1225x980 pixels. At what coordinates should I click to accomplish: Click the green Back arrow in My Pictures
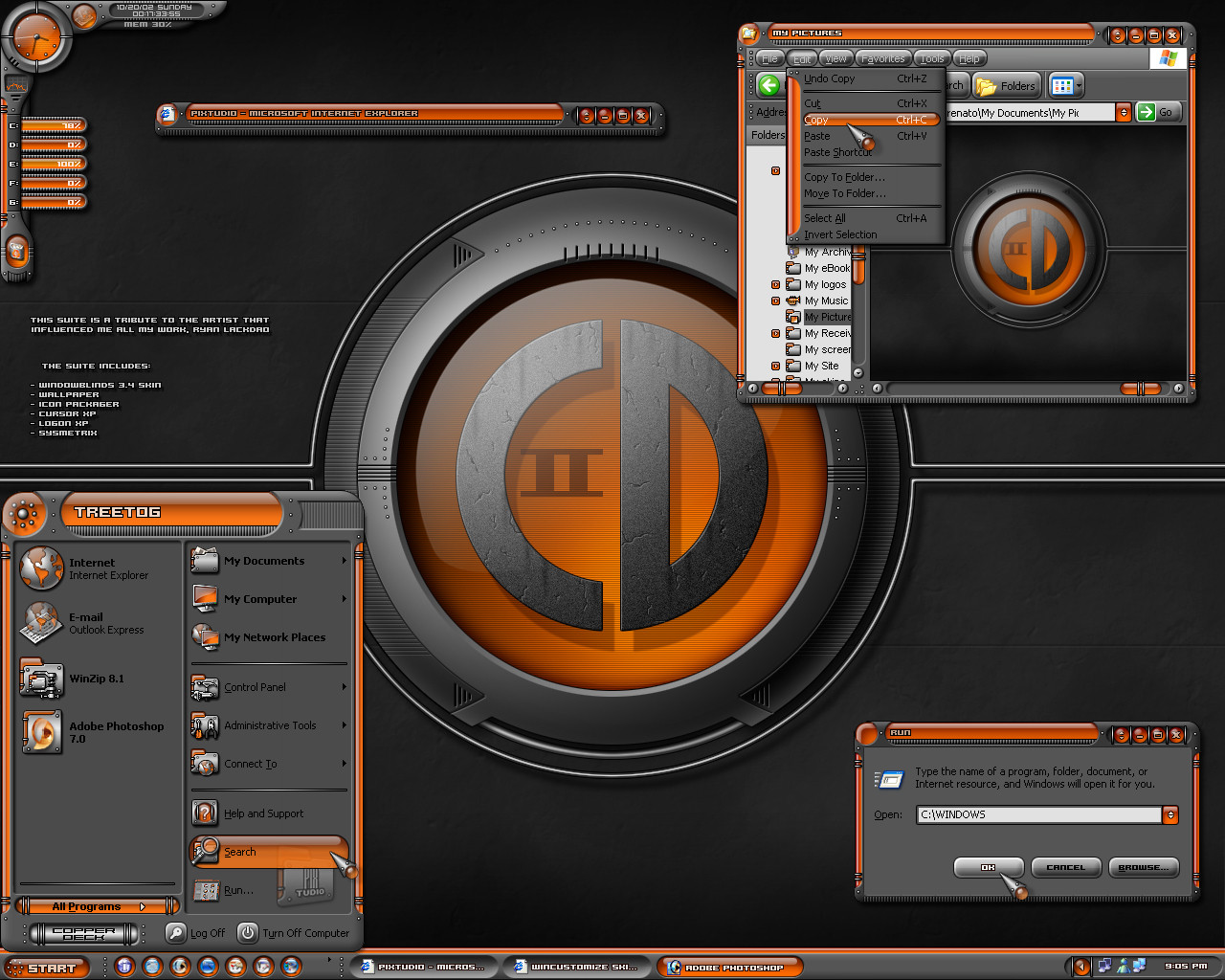[x=769, y=85]
